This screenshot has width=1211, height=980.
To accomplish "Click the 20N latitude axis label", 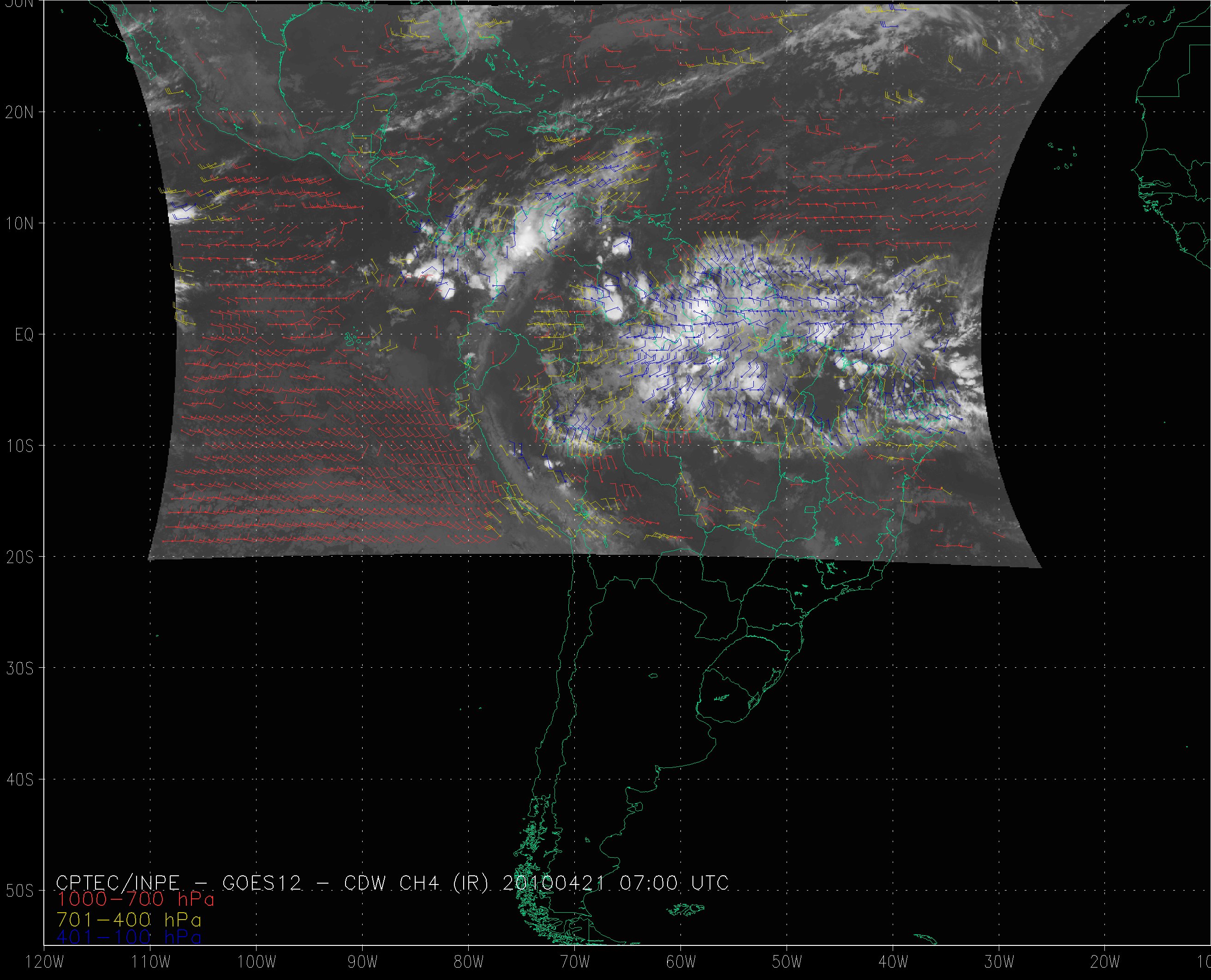I will [x=20, y=113].
